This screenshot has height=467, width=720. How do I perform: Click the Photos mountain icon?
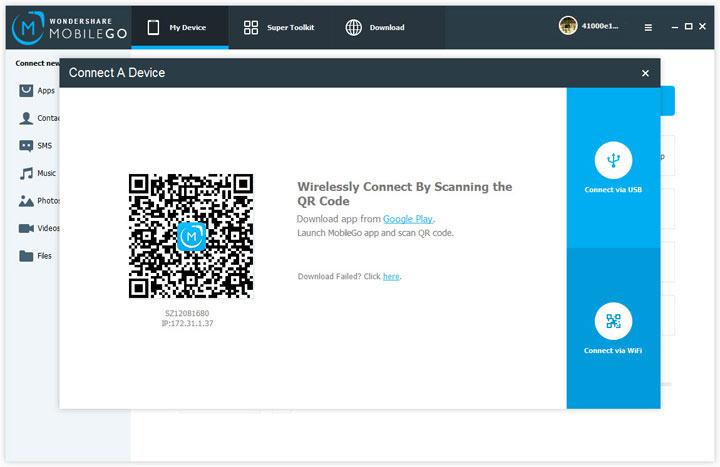26,201
